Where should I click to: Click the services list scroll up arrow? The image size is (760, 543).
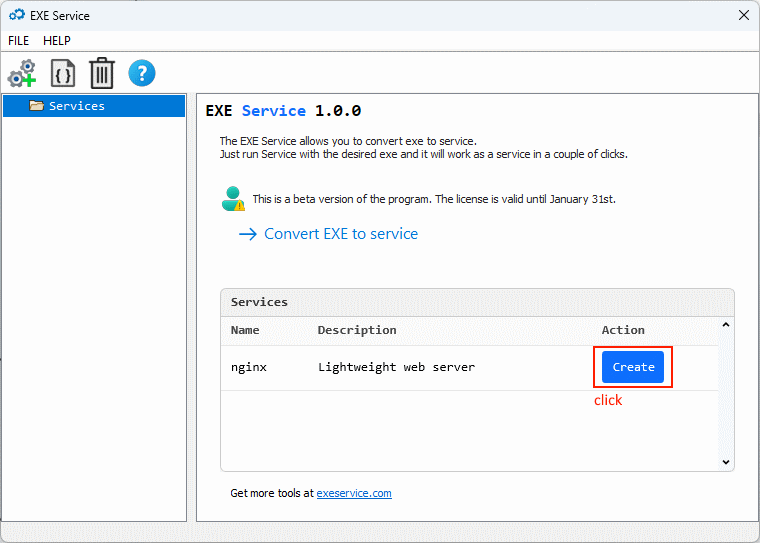coord(726,325)
